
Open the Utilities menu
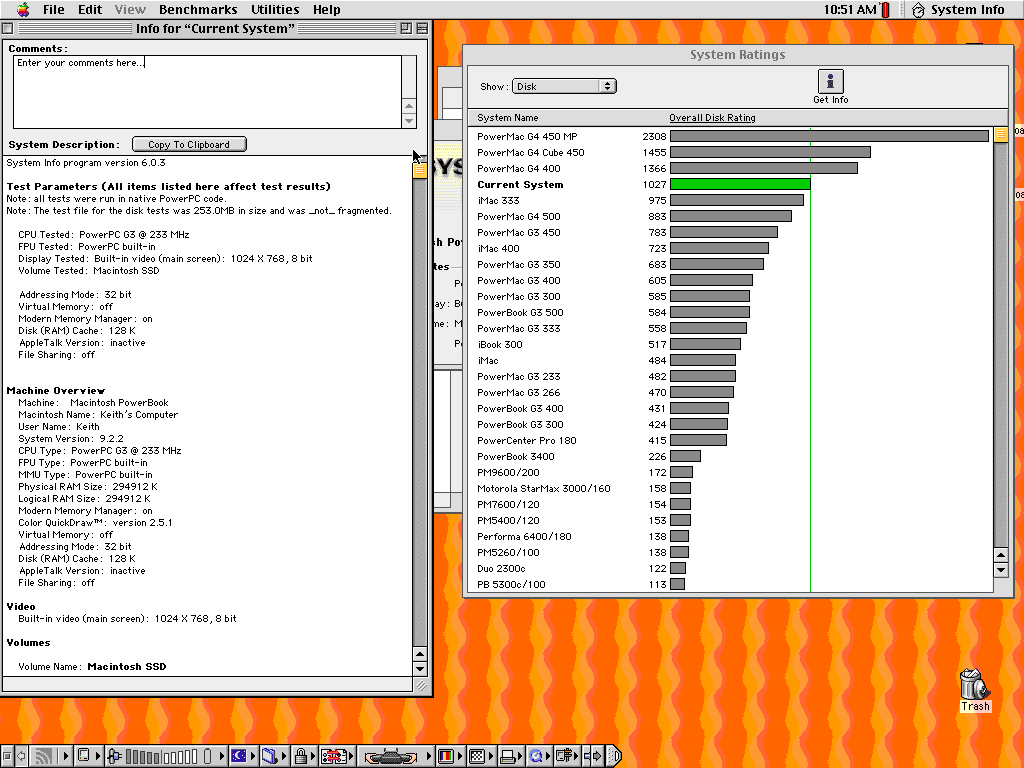tap(275, 9)
